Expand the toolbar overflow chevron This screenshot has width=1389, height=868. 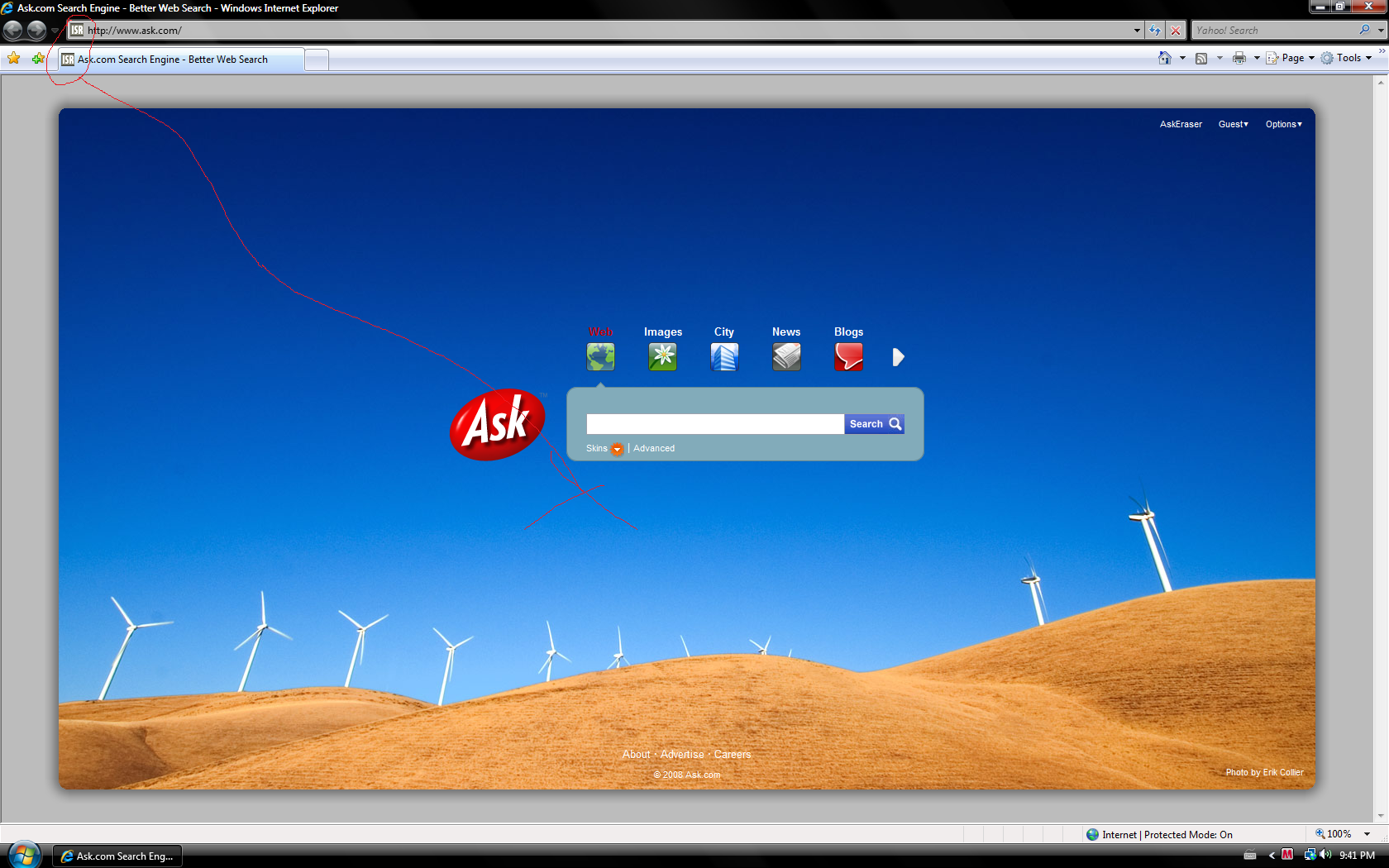[1382, 51]
